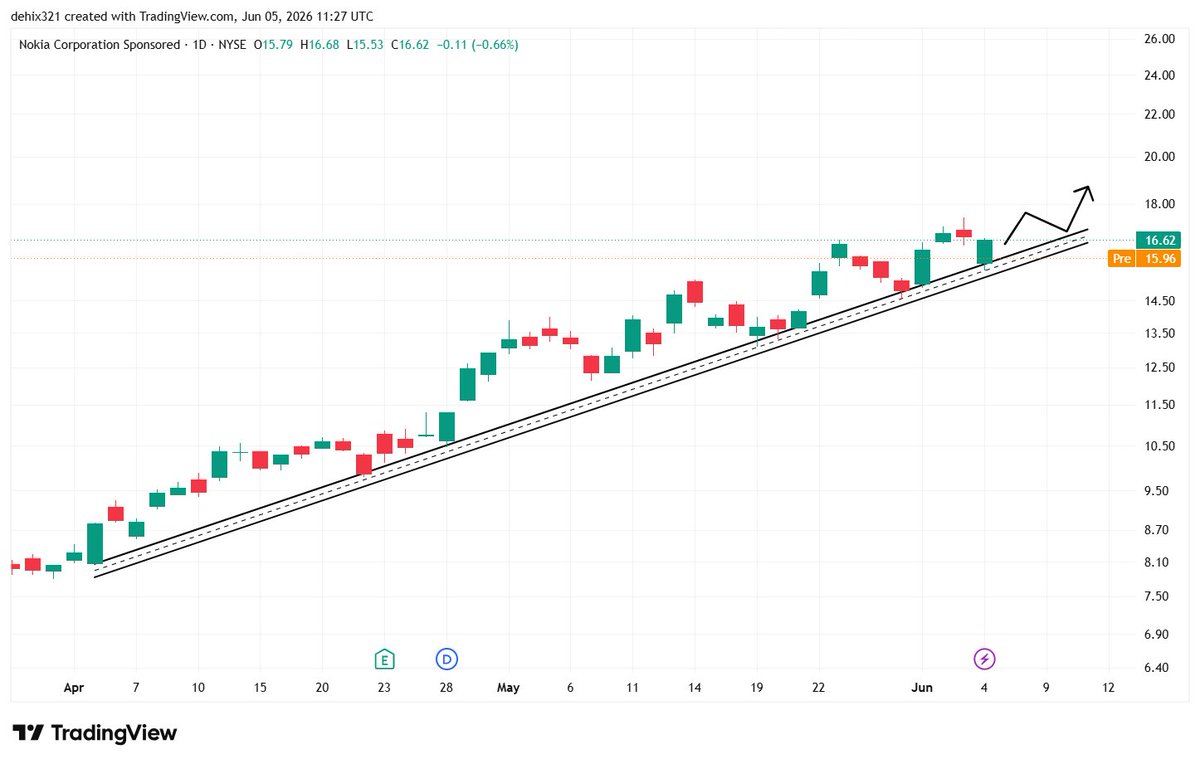The image size is (1200, 764).
Task: Click the 12 date label at axis end
Action: click(1108, 688)
